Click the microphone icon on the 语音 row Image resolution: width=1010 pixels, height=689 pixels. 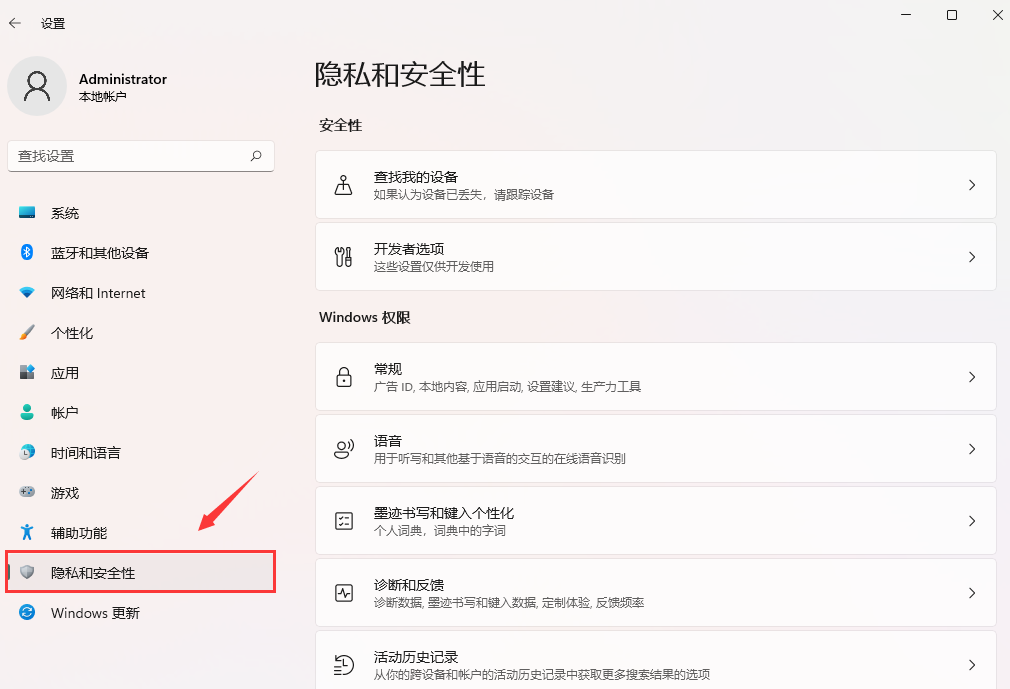point(345,448)
